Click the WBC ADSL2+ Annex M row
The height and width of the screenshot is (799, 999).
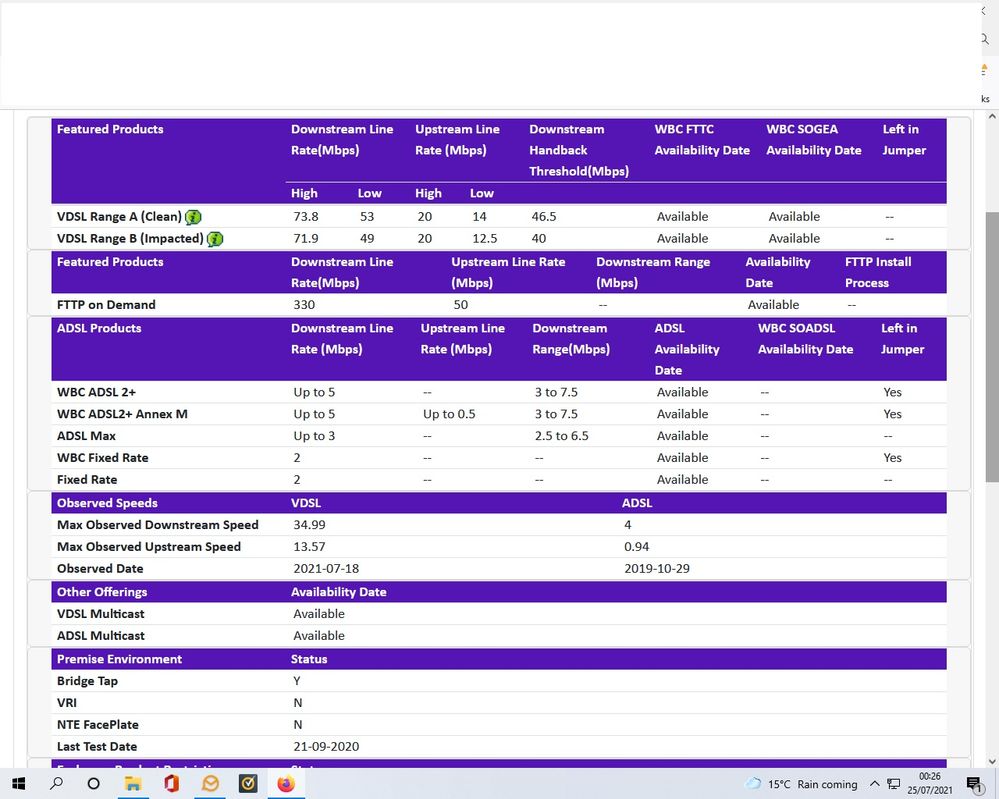pos(122,414)
